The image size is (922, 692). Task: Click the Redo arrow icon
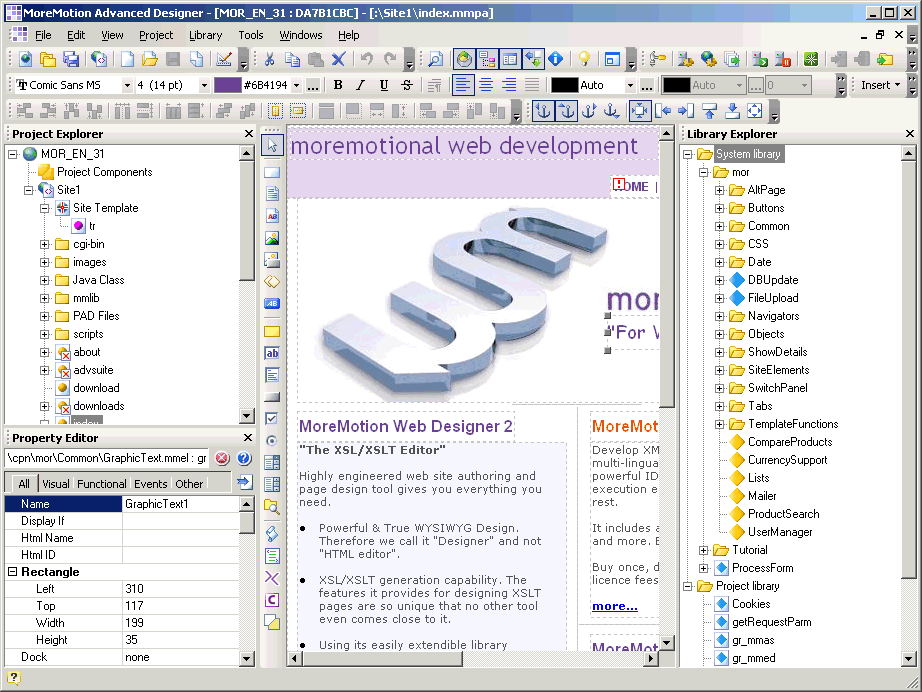tap(389, 59)
